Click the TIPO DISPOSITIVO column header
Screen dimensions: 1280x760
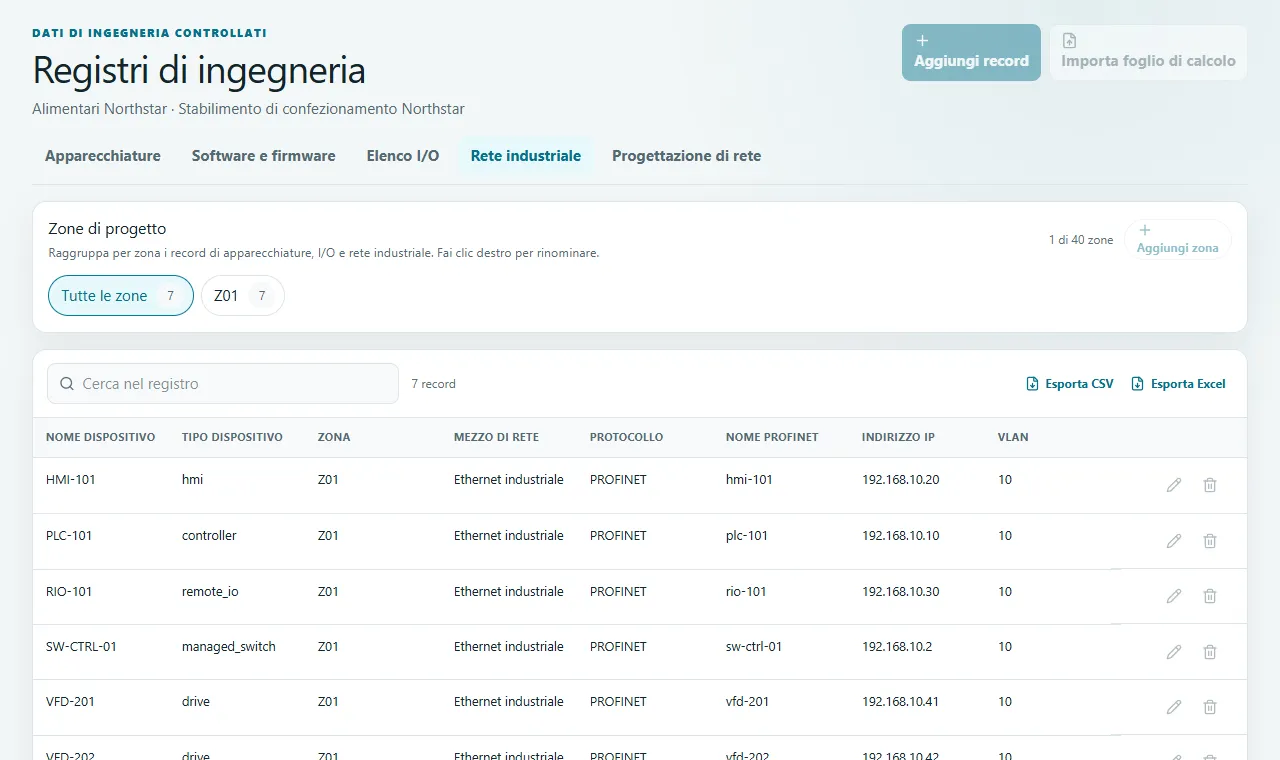[232, 437]
